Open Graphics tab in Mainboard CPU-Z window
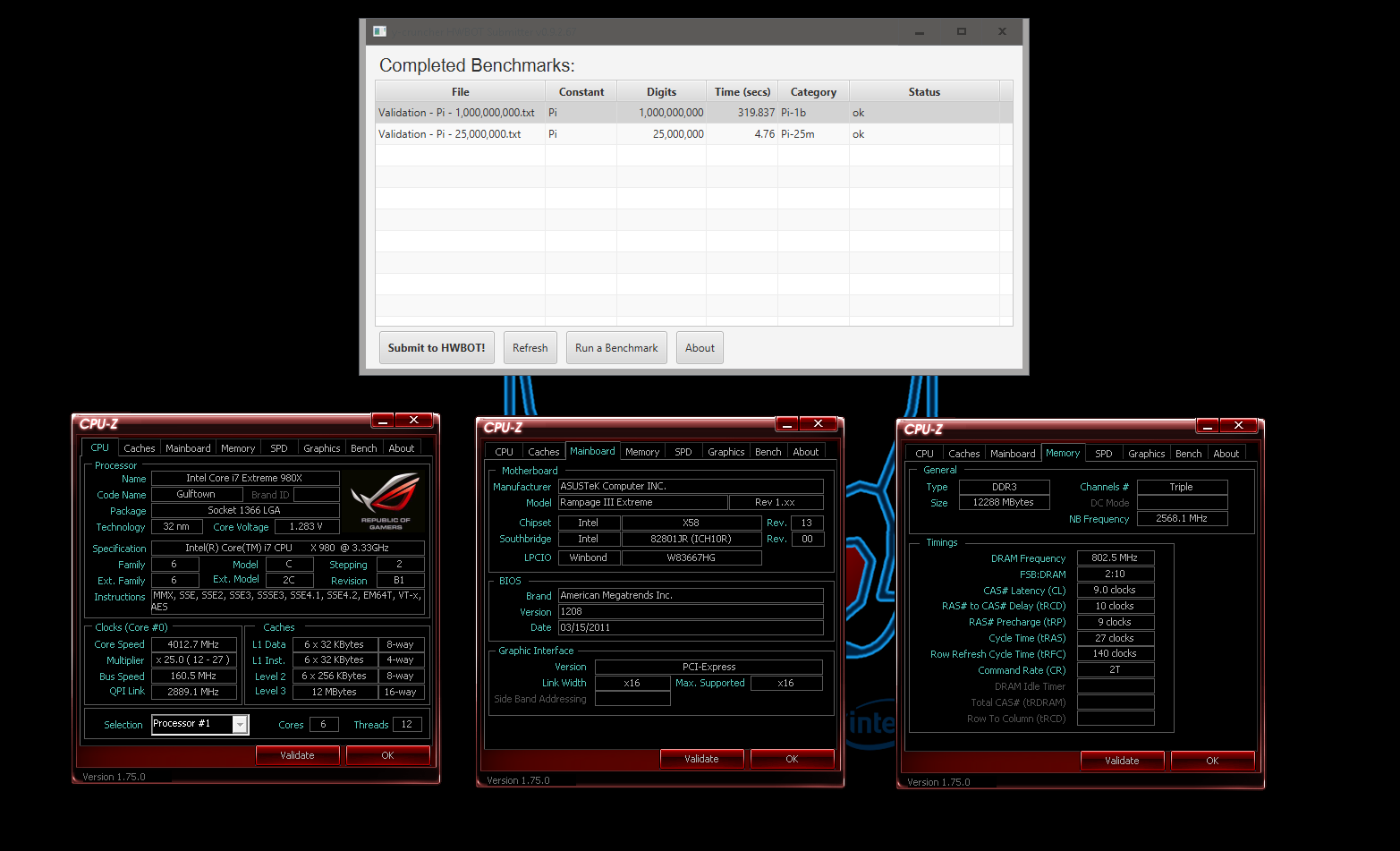1400x851 pixels. 726,452
